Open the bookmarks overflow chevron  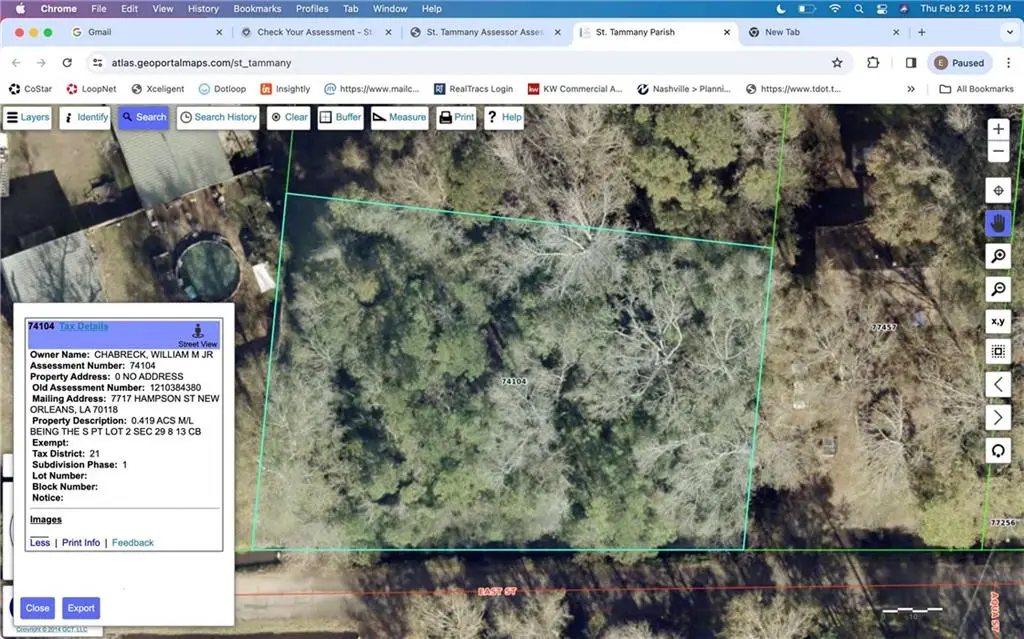[911, 88]
